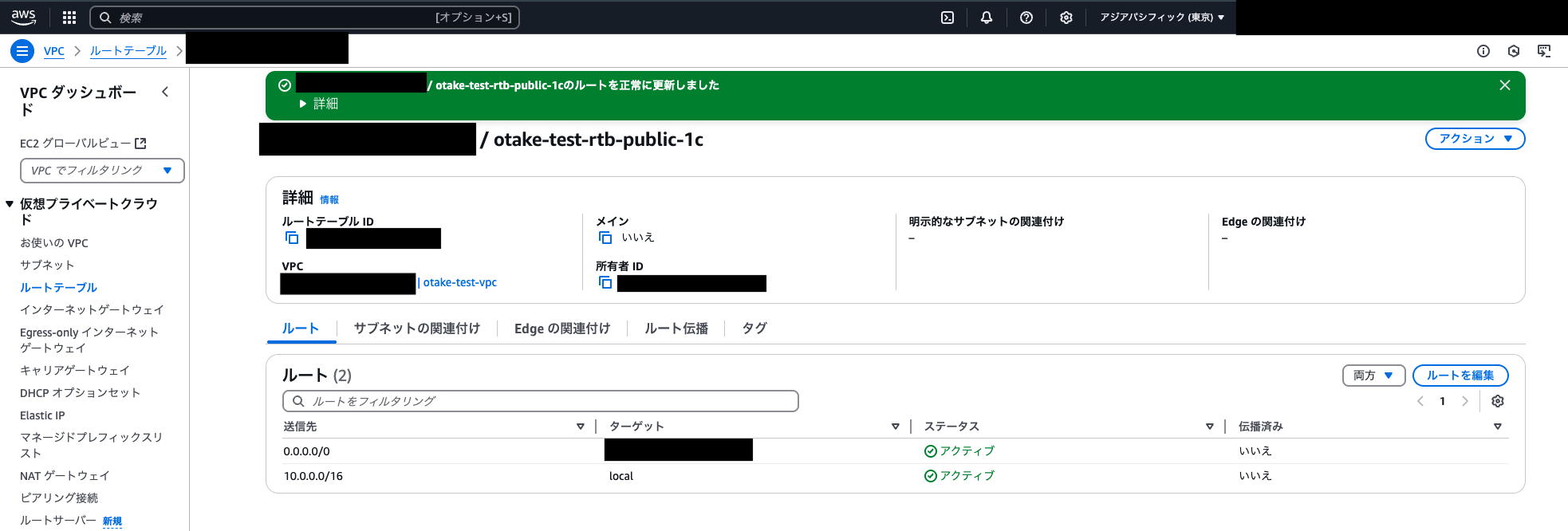Viewport: 1568px width, 531px height.
Task: Click the hexagon clock icon in breadcrumb bar
Action: point(1514,51)
